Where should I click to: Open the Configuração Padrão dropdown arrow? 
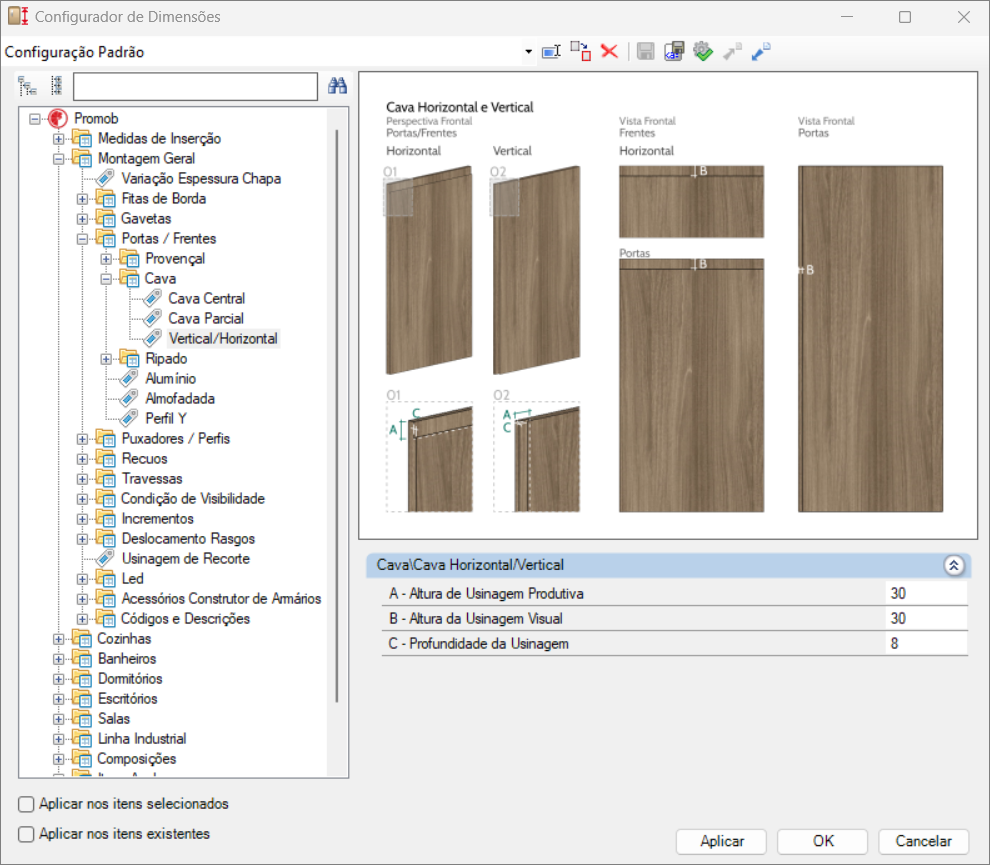tap(528, 52)
